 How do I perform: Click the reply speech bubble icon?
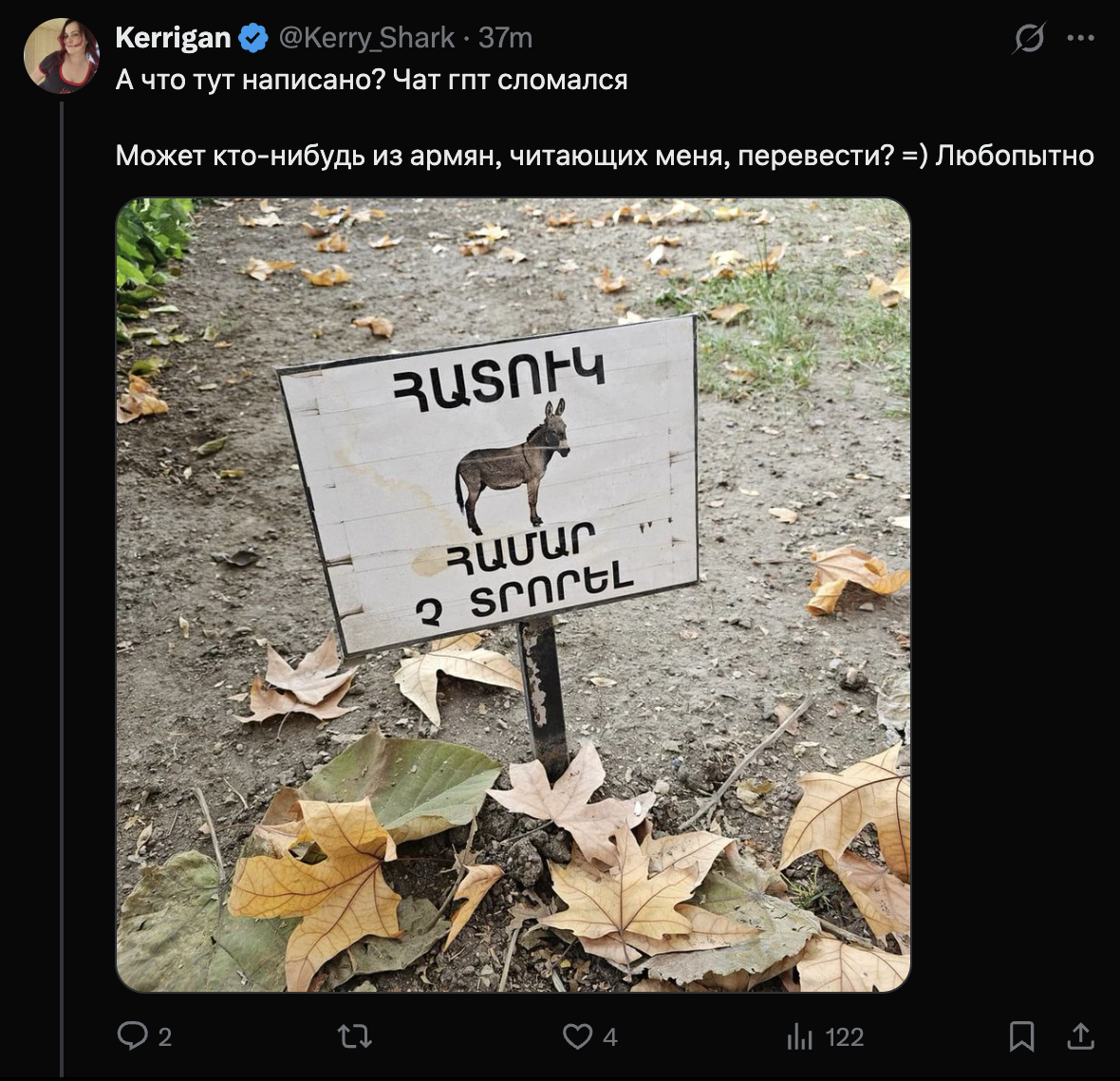pyautogui.click(x=132, y=1036)
